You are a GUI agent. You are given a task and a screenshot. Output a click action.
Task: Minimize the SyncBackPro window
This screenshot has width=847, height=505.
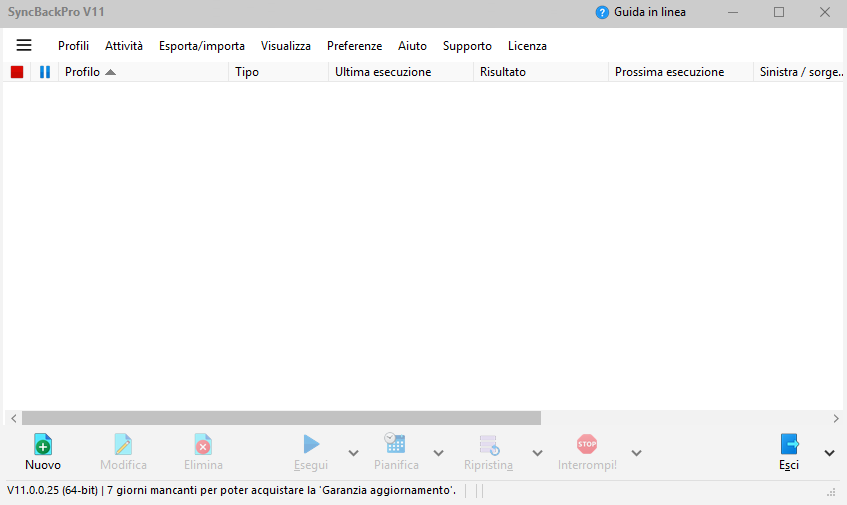(732, 12)
